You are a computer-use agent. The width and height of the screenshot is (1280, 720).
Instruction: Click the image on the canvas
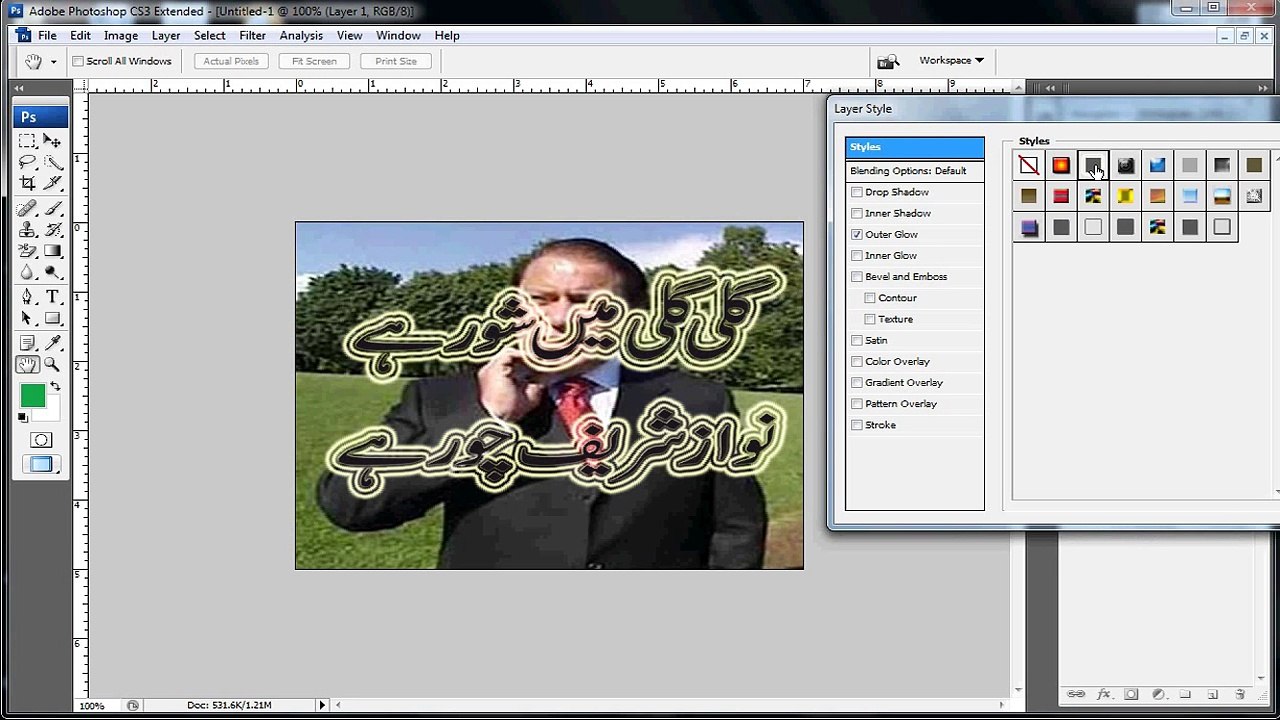(549, 396)
